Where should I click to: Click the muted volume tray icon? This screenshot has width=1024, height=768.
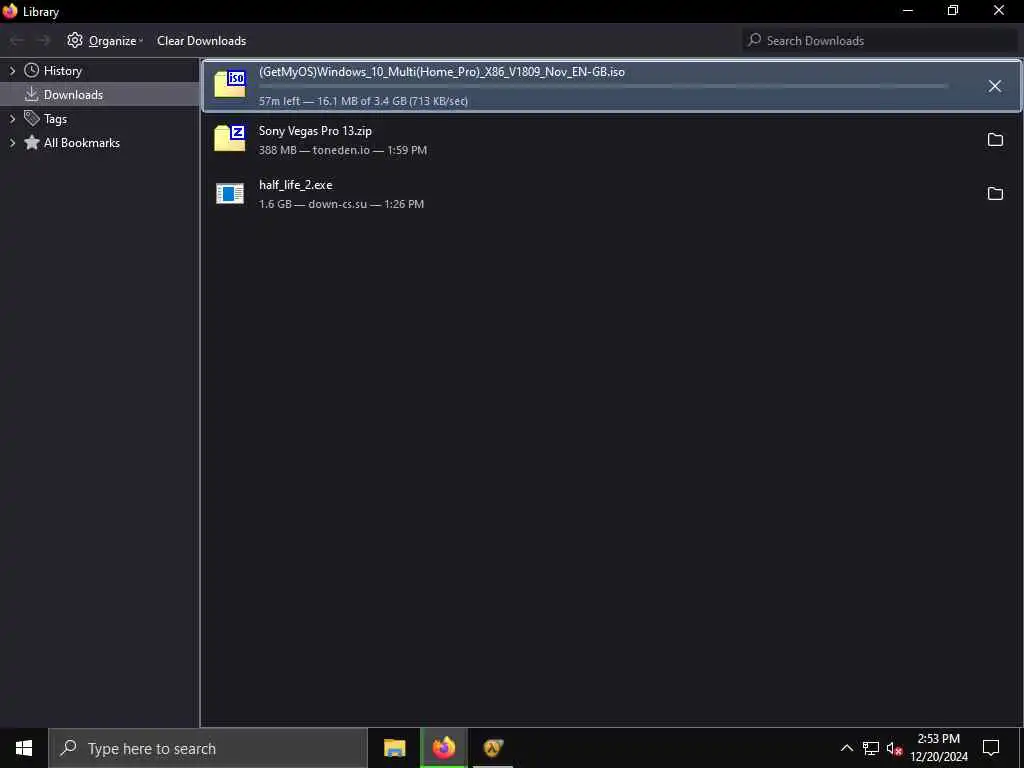coord(894,748)
